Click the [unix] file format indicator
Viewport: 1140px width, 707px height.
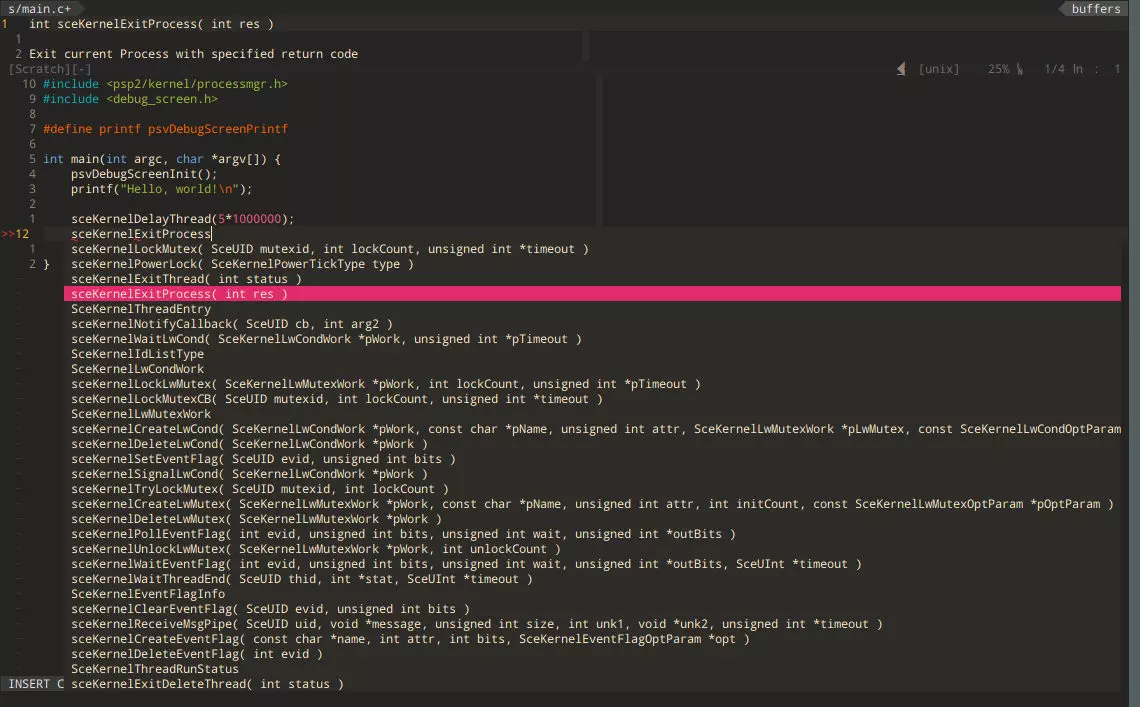tap(938, 69)
